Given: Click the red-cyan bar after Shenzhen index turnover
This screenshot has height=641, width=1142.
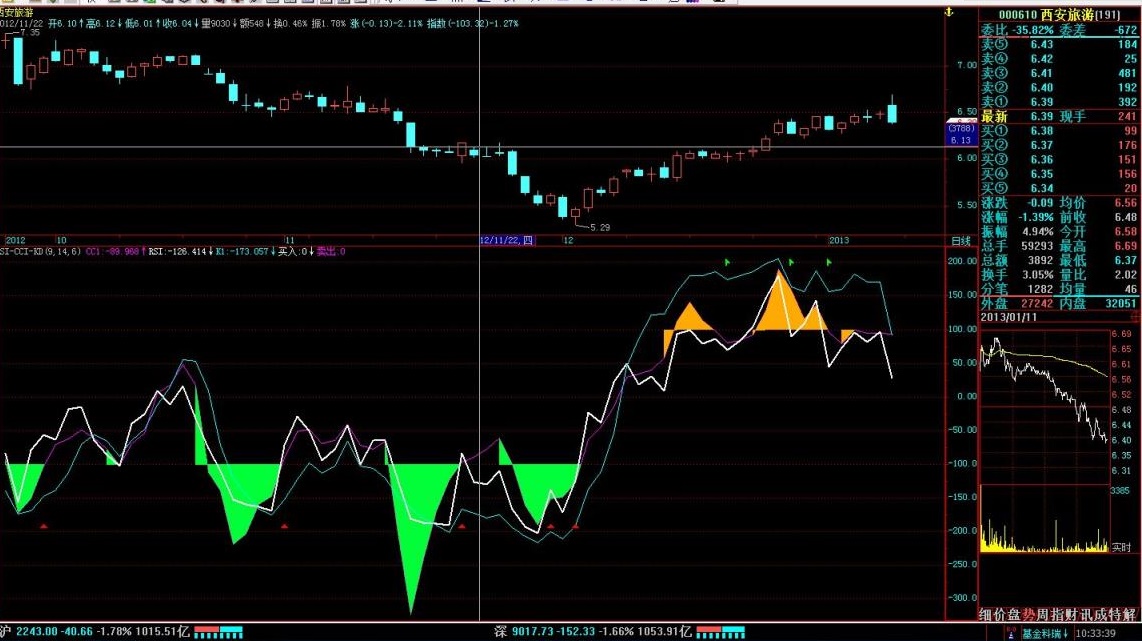Looking at the screenshot, I should [720, 632].
